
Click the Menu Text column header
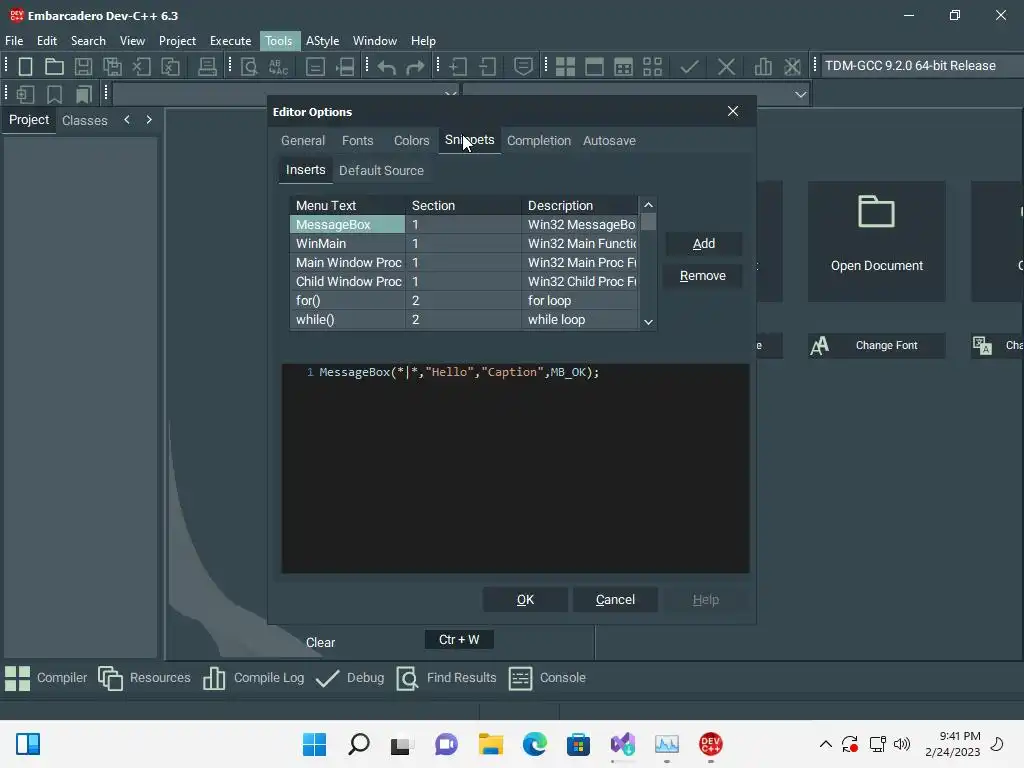coord(347,206)
